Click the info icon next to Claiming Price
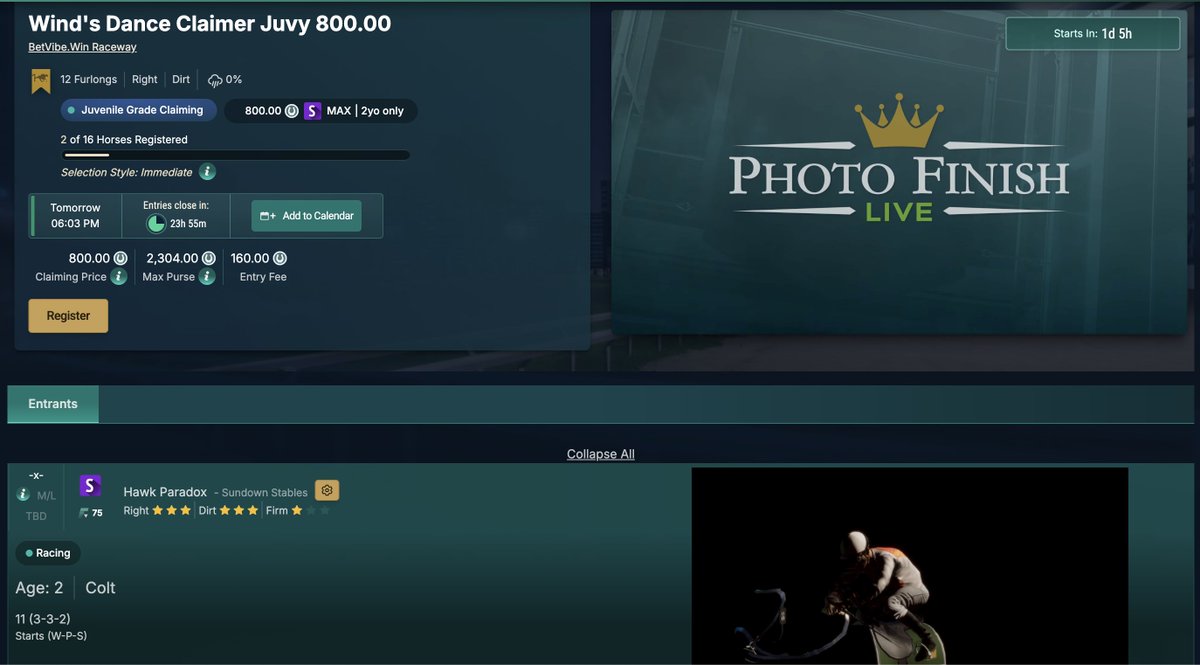The height and width of the screenshot is (665, 1200). pos(119,277)
